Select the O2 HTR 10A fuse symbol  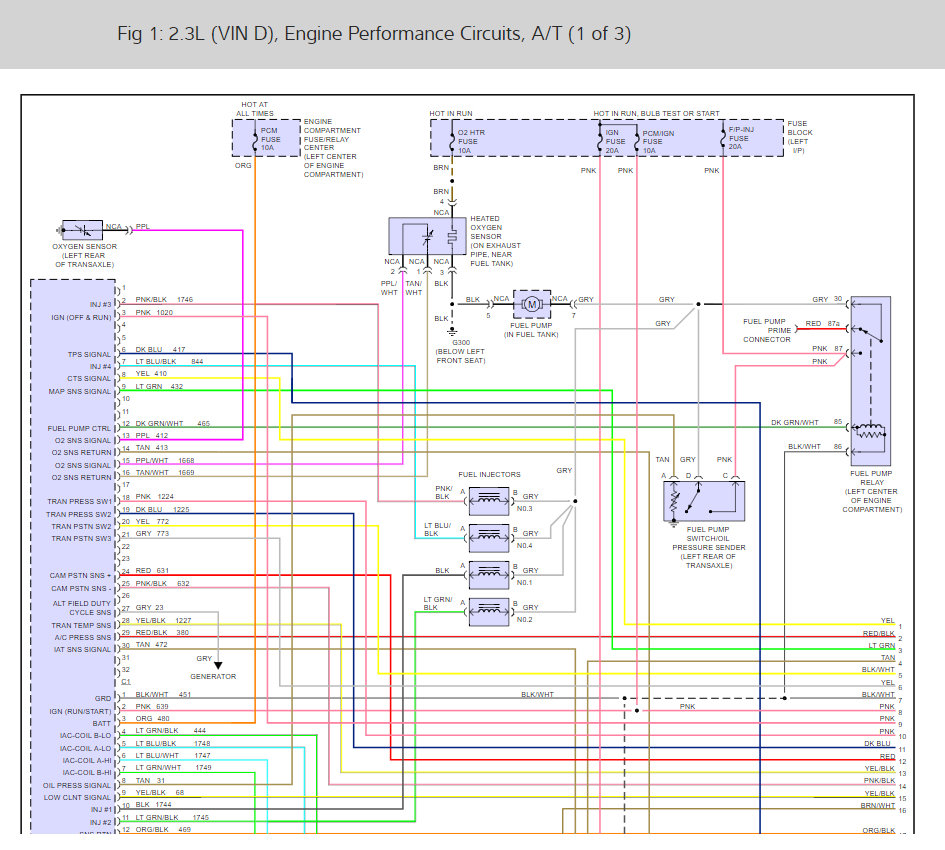[x=452, y=142]
